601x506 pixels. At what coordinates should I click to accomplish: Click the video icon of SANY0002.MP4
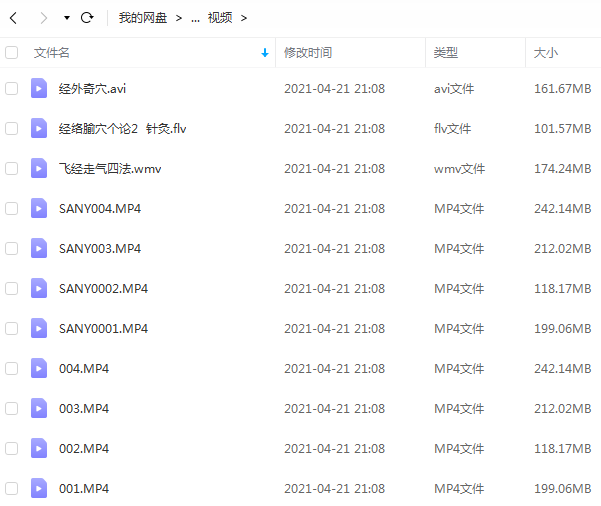coord(39,288)
